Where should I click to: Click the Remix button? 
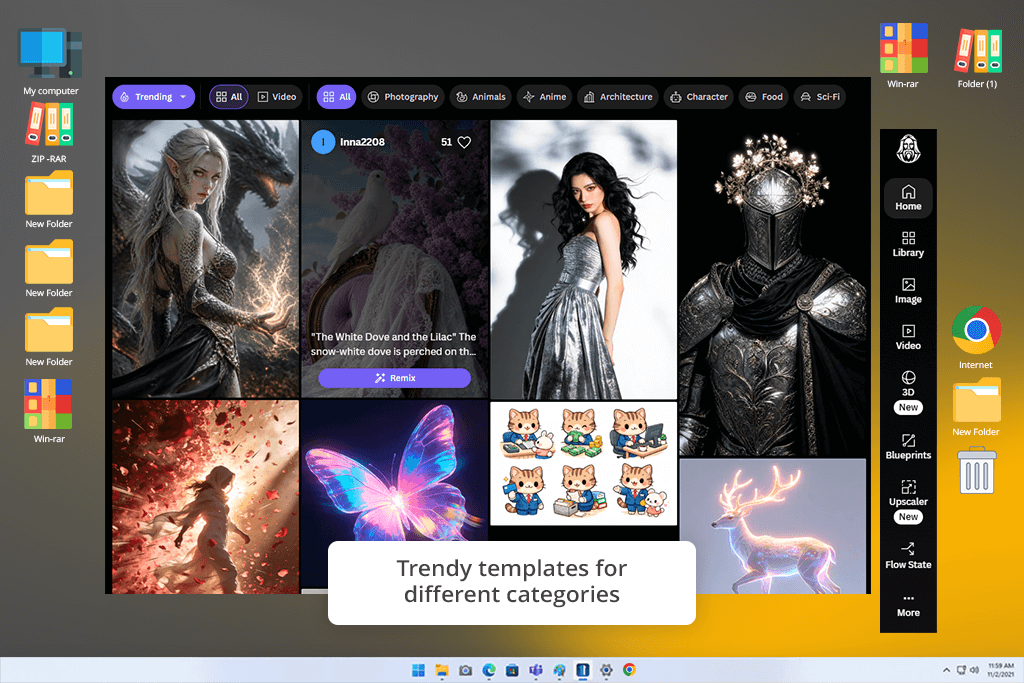pos(394,378)
